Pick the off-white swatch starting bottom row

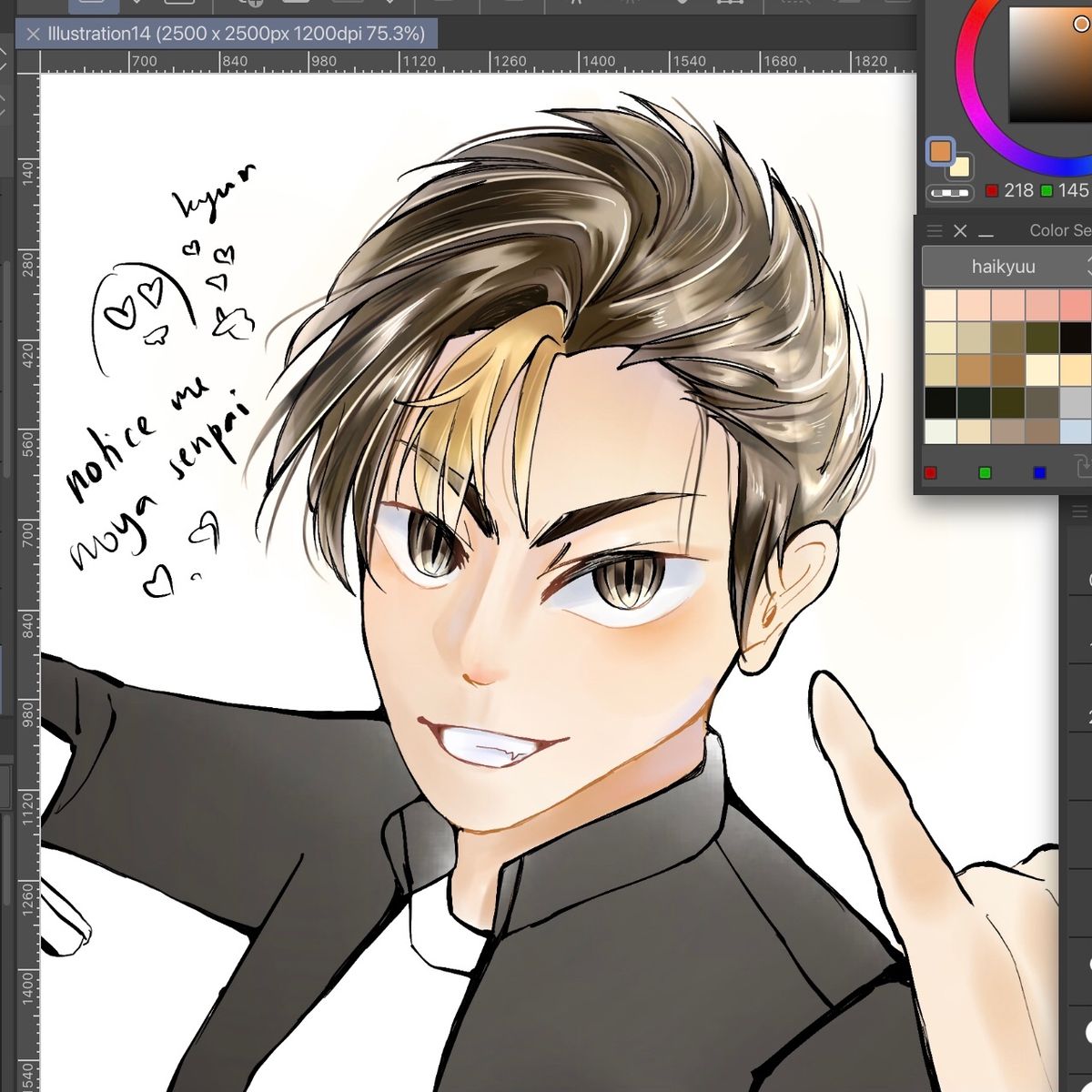940,431
